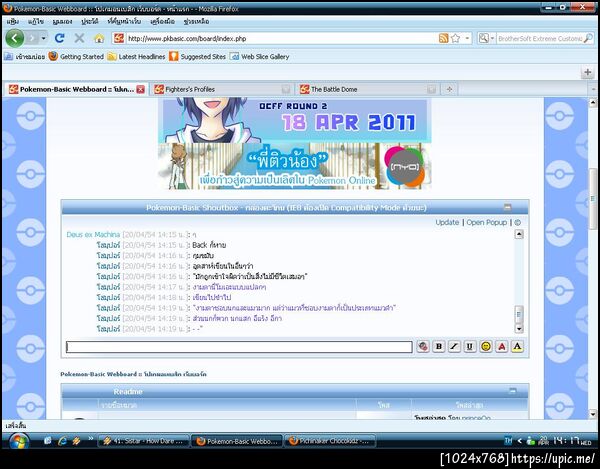Click the Pokemon Online NYO banner
Viewport: 600px width, 469px height.
point(295,166)
